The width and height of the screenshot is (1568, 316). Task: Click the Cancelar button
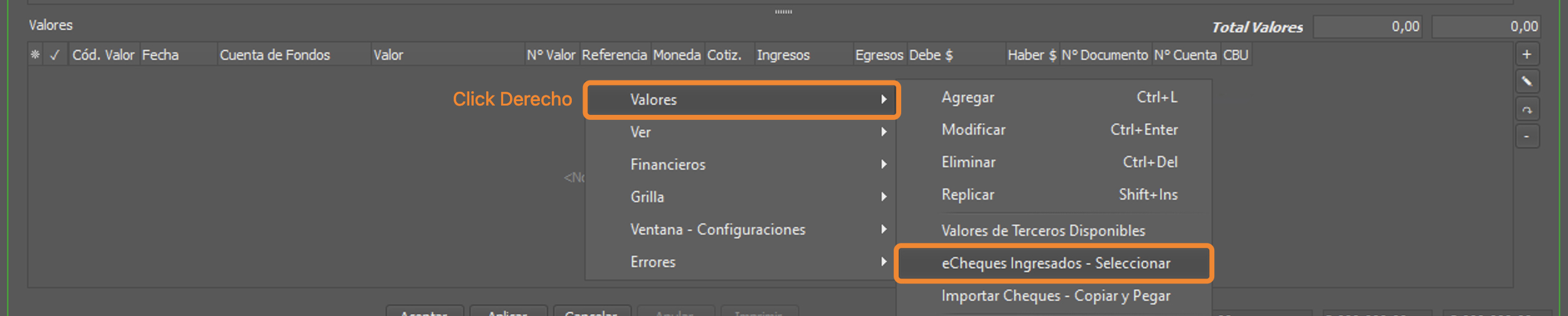point(591,311)
